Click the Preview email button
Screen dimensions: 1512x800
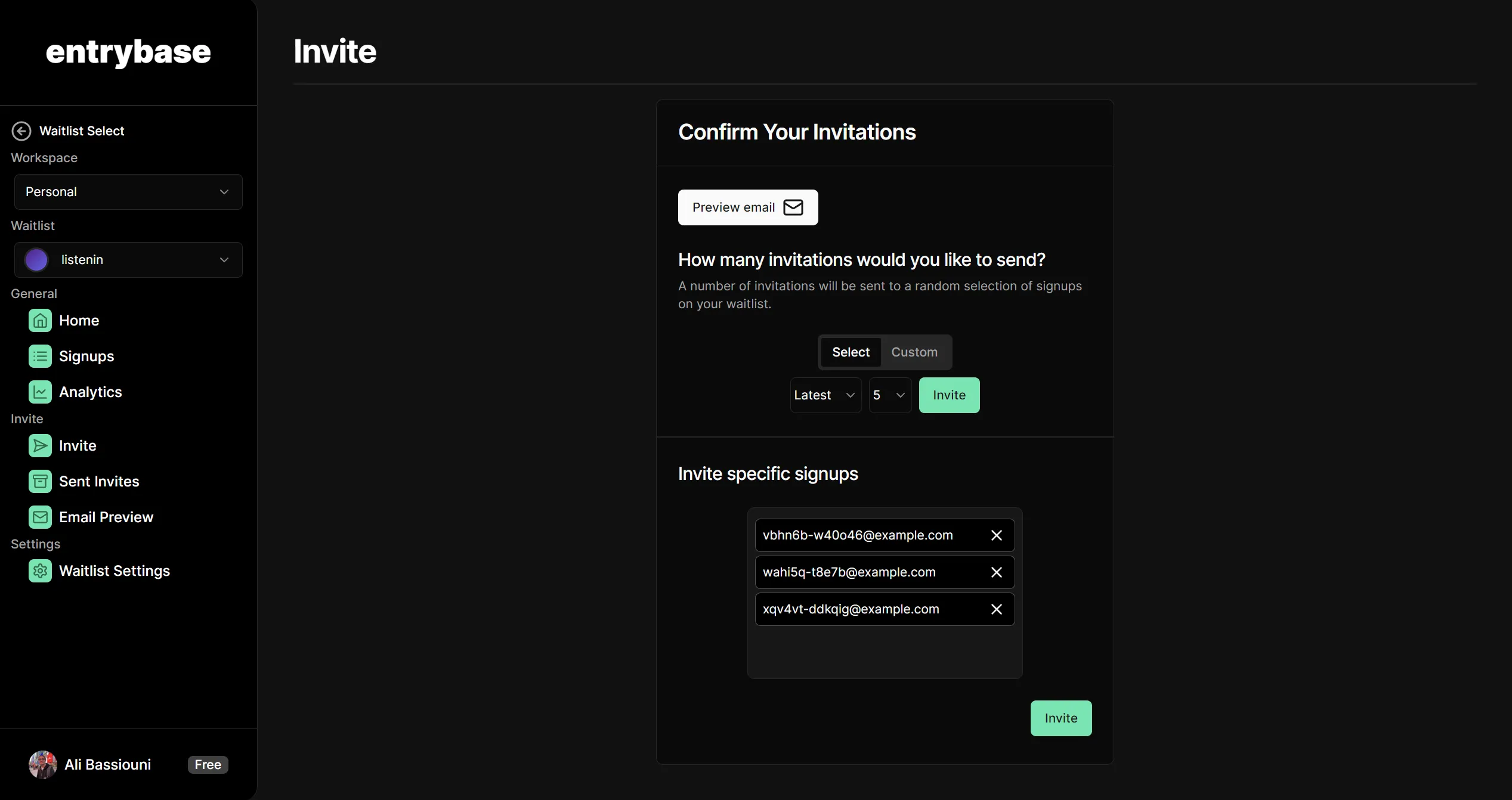pyautogui.click(x=747, y=207)
